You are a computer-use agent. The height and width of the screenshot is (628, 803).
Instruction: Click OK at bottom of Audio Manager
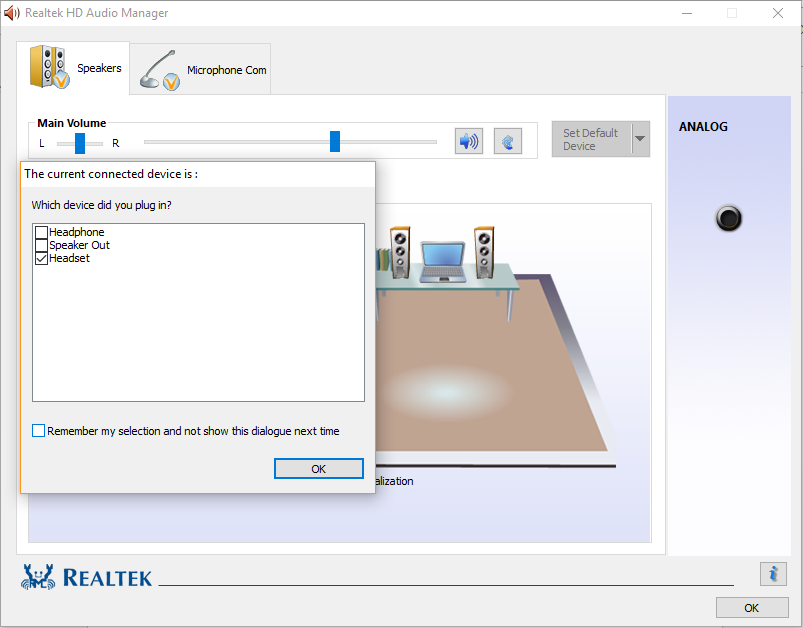[x=752, y=608]
